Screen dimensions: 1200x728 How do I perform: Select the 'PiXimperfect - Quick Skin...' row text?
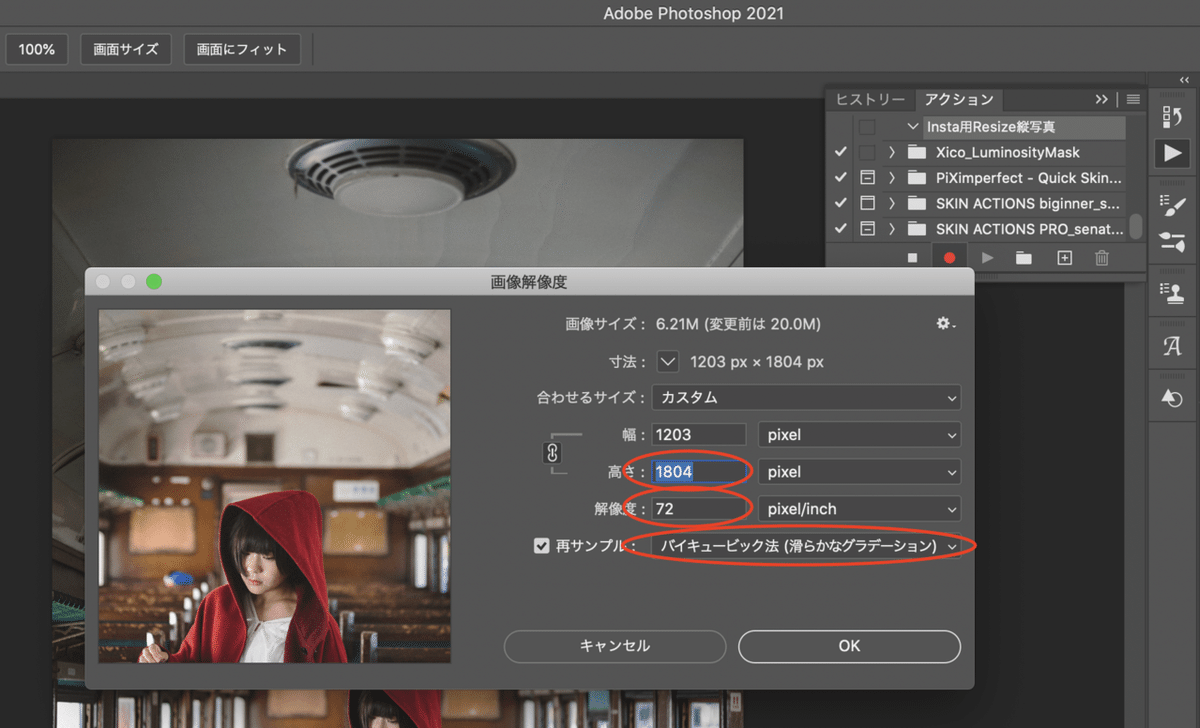[x=1029, y=178]
